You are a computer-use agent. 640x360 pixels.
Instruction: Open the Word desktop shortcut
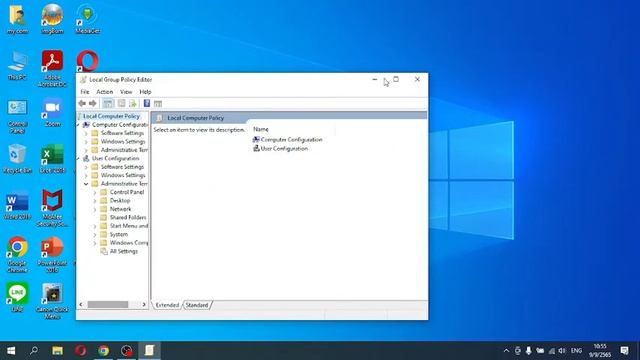(x=17, y=205)
